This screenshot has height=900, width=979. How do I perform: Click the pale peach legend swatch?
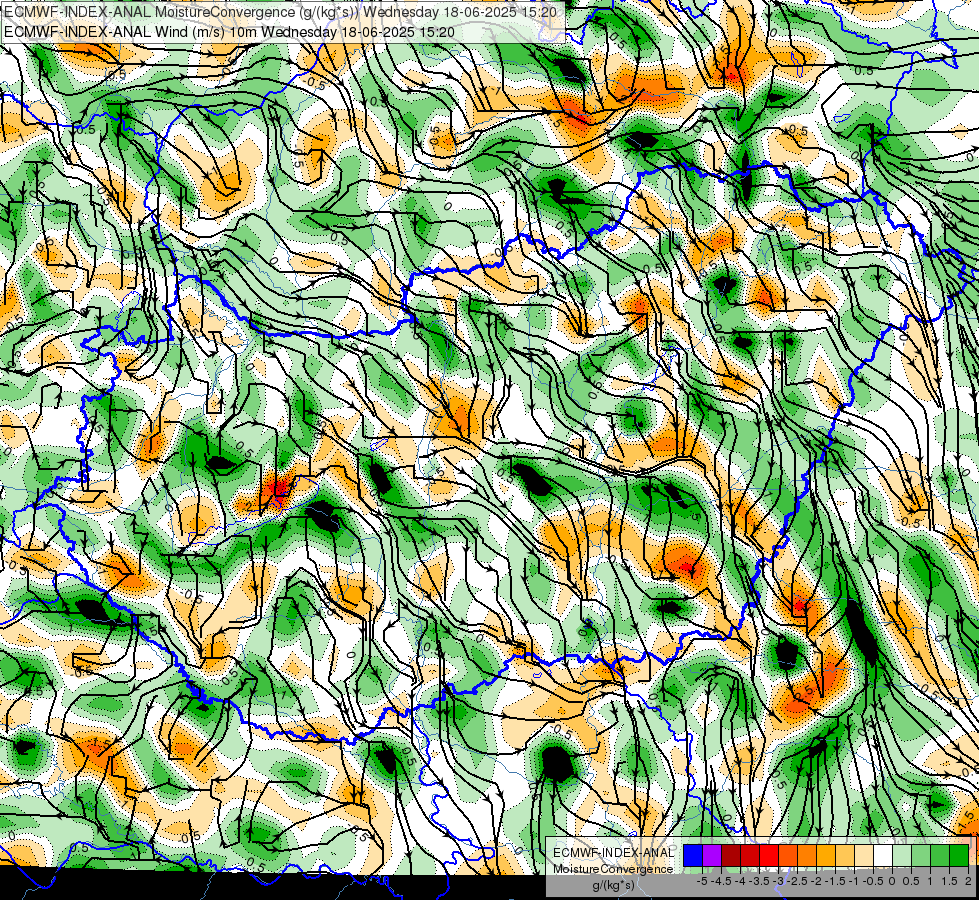coord(864,856)
